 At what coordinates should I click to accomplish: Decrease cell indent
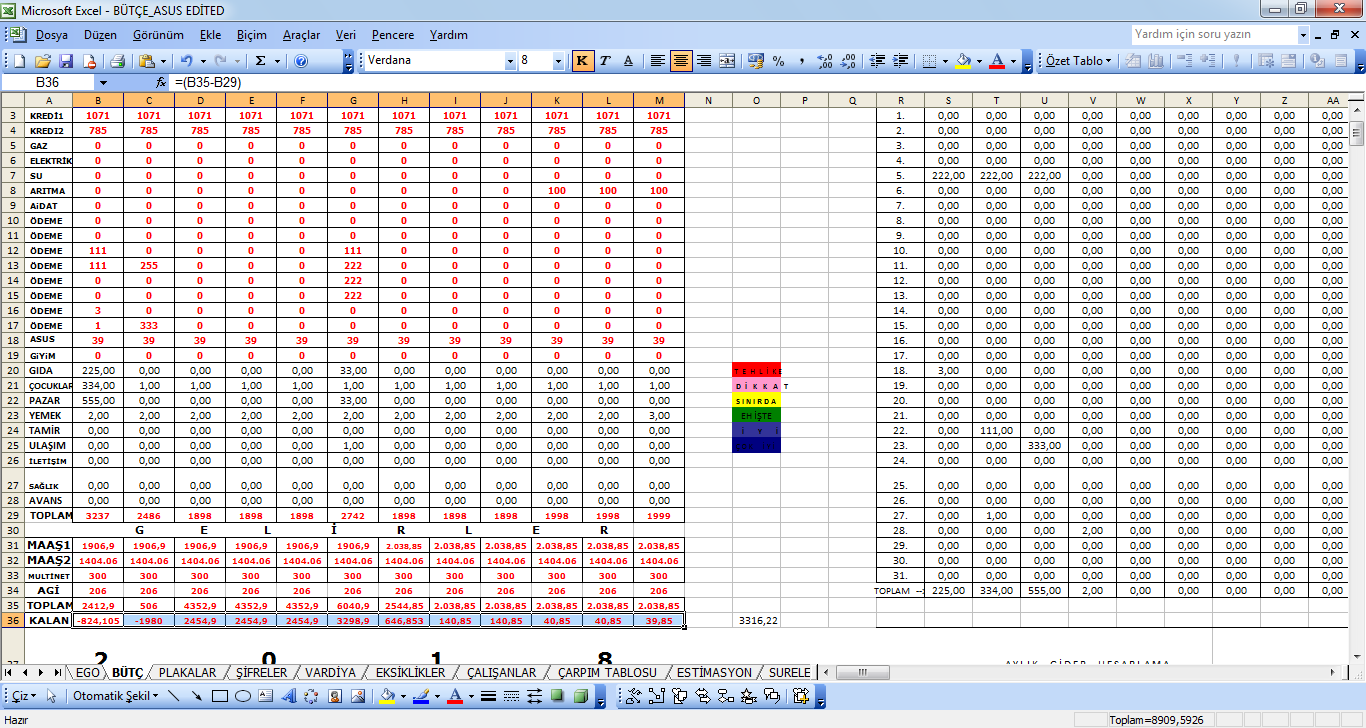(x=878, y=61)
